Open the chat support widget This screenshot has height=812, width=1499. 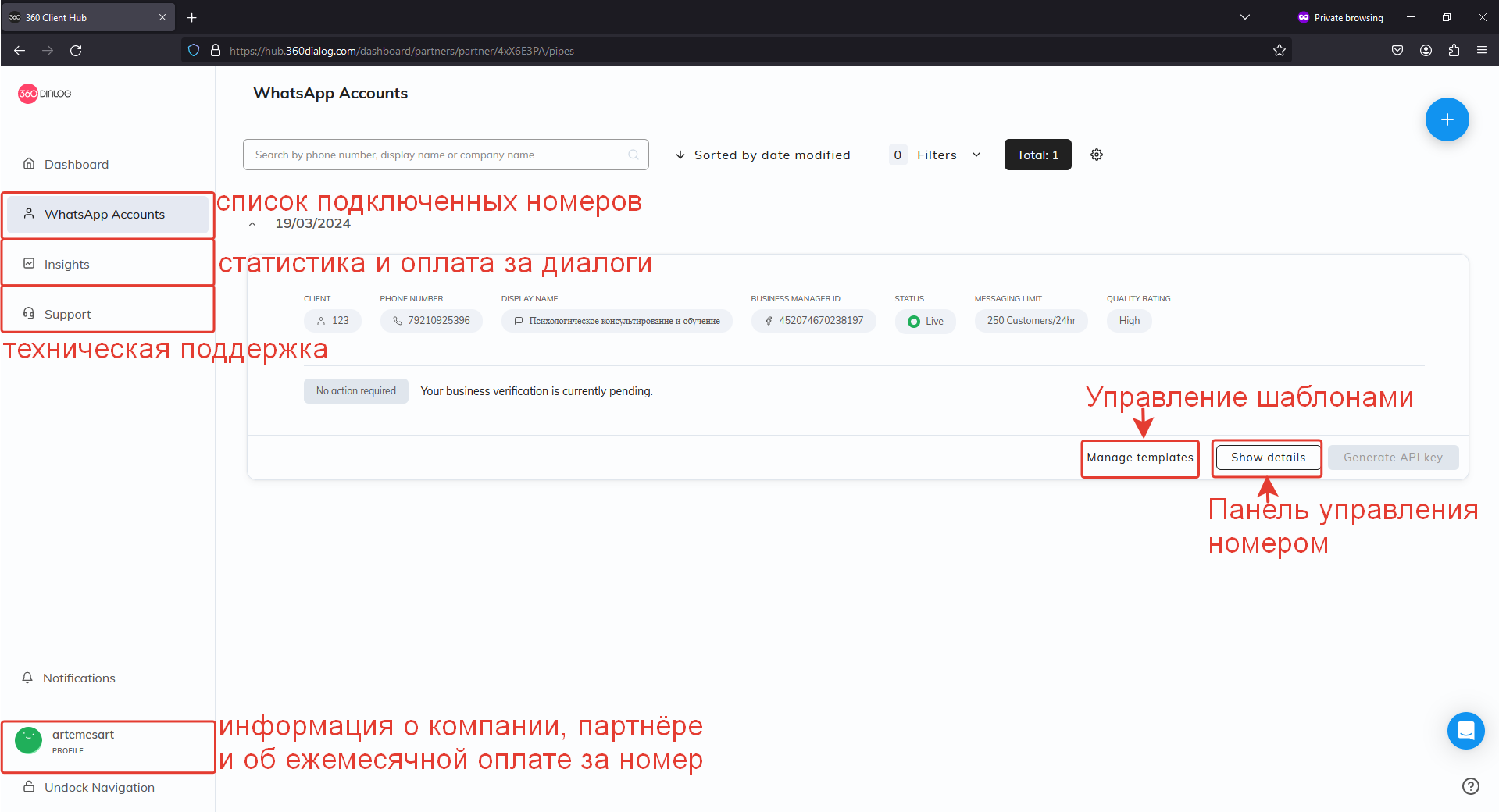click(1465, 731)
